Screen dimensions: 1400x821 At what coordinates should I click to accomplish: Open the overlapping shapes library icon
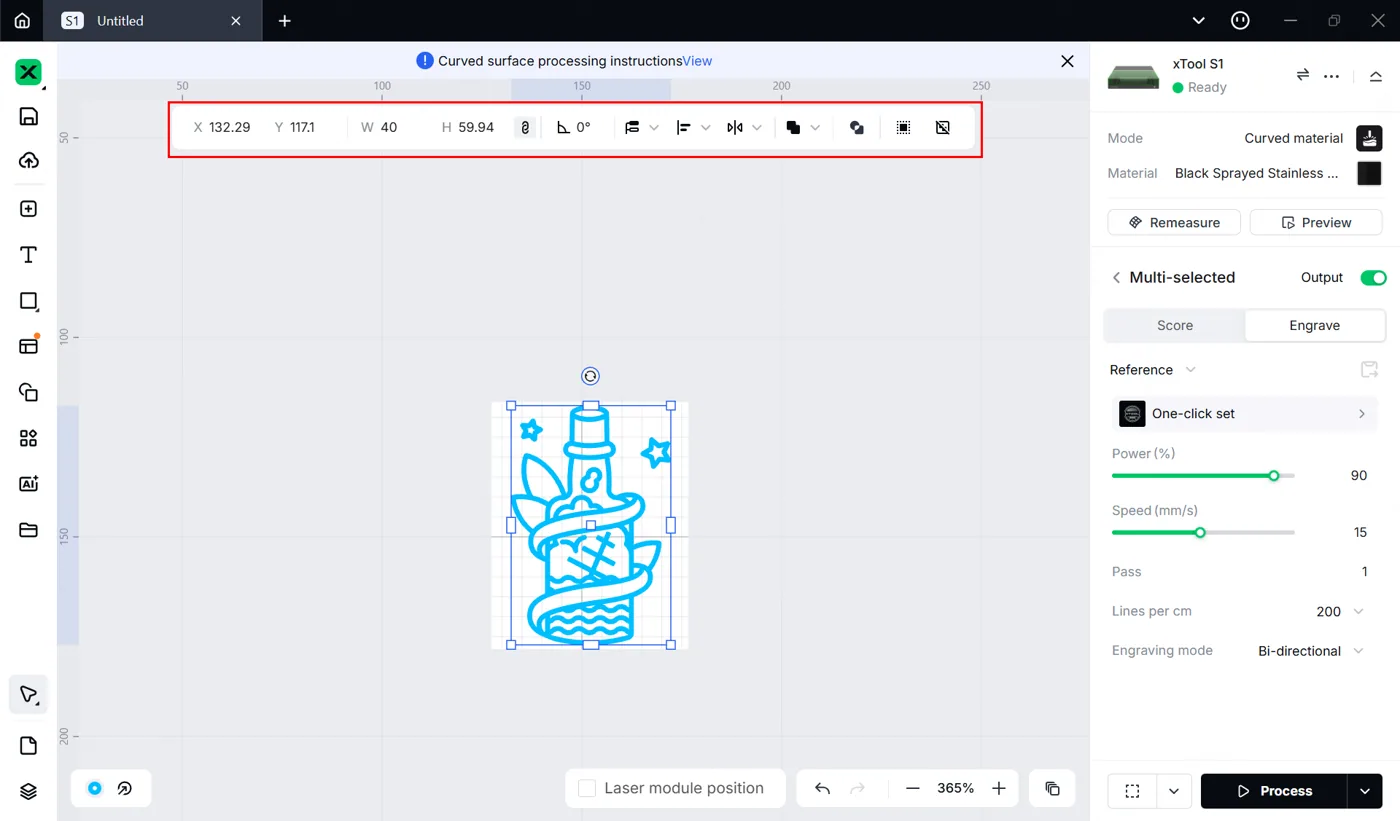point(28,392)
